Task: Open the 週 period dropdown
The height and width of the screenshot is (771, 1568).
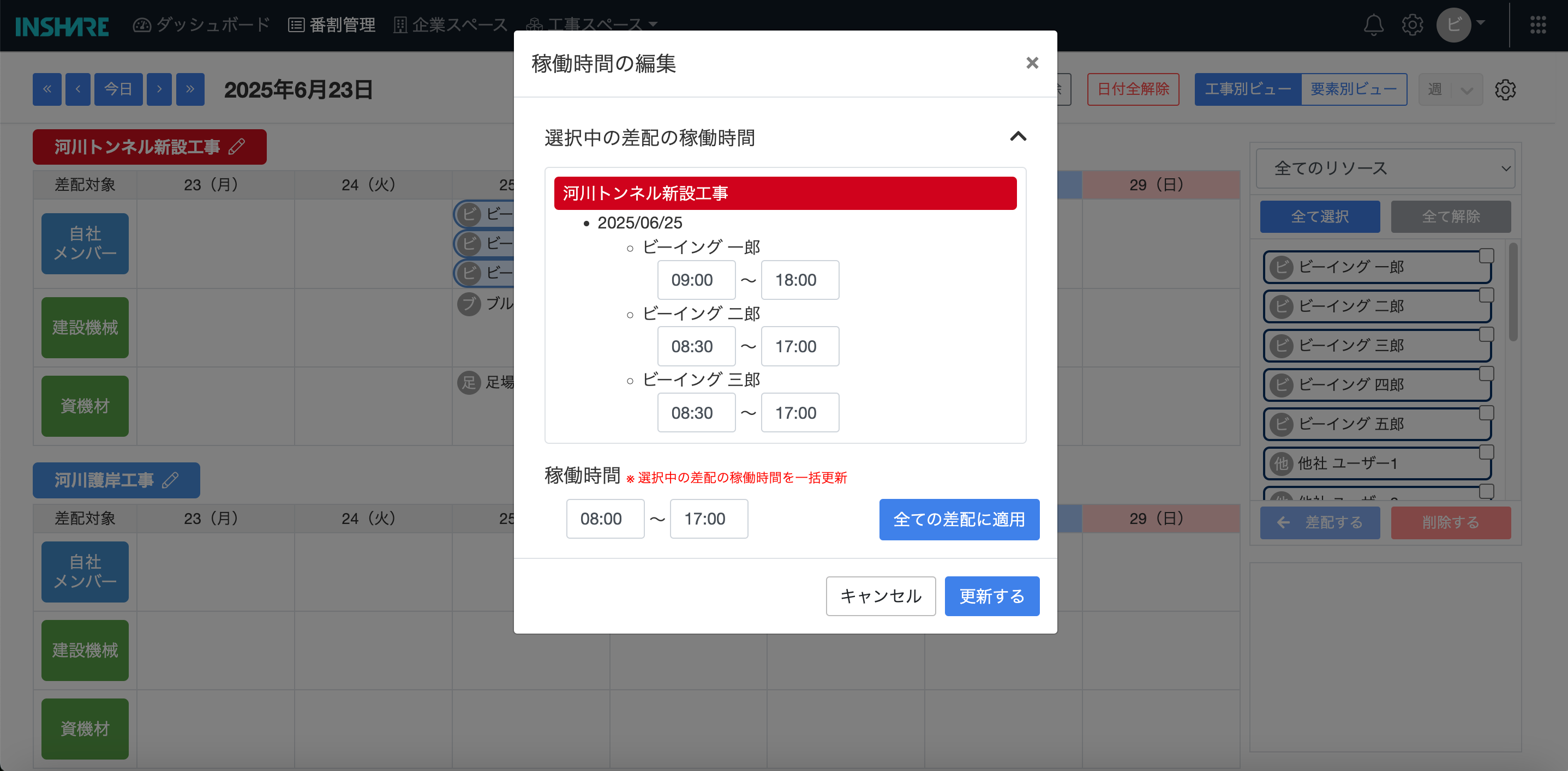Action: (1451, 89)
